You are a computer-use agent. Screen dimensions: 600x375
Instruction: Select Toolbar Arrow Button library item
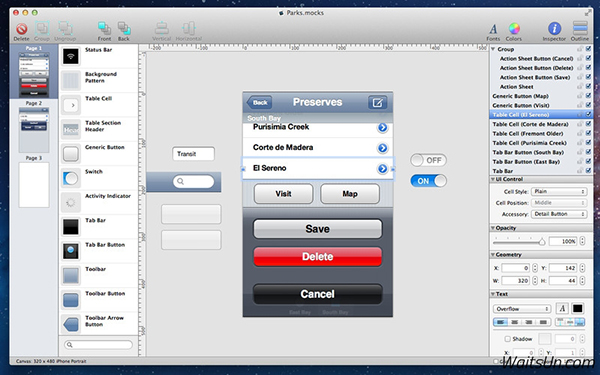pyautogui.click(x=98, y=324)
